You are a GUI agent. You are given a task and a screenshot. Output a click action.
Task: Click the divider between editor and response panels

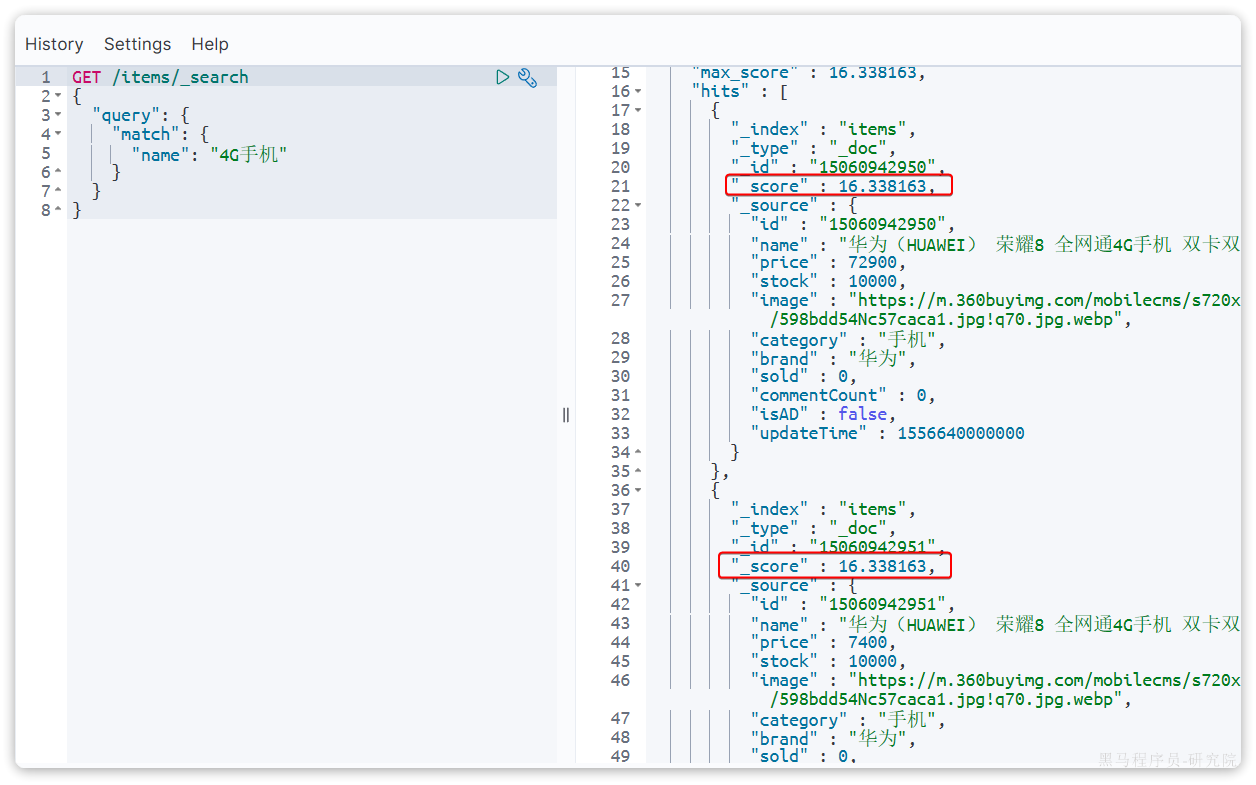[x=566, y=414]
